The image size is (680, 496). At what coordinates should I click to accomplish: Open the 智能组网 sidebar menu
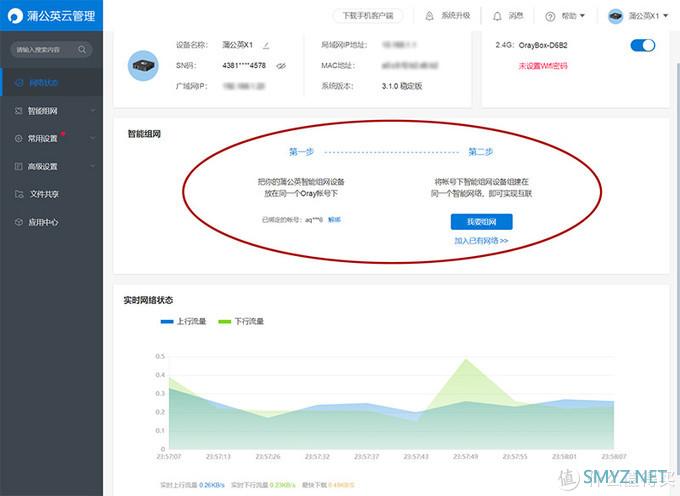pos(52,111)
